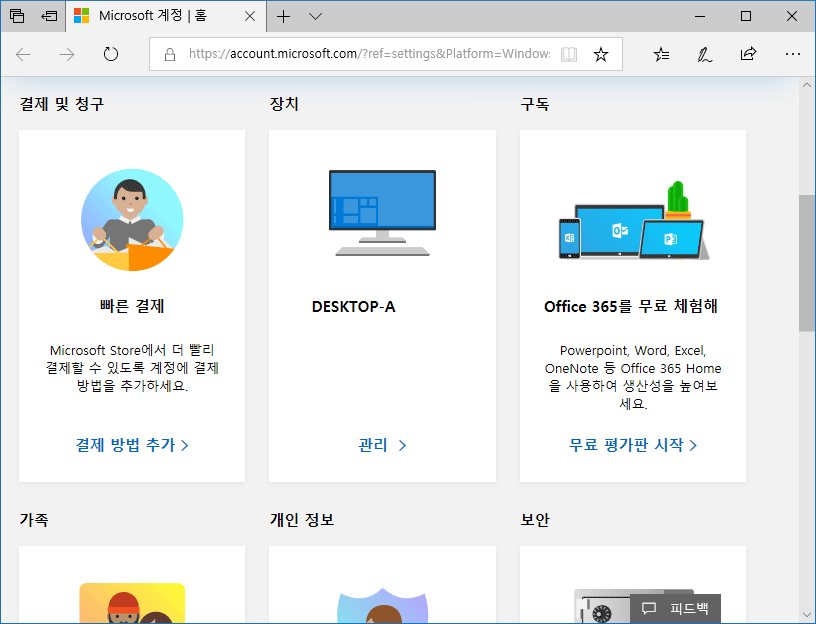Close the Microsoft 계정 tab

250,16
